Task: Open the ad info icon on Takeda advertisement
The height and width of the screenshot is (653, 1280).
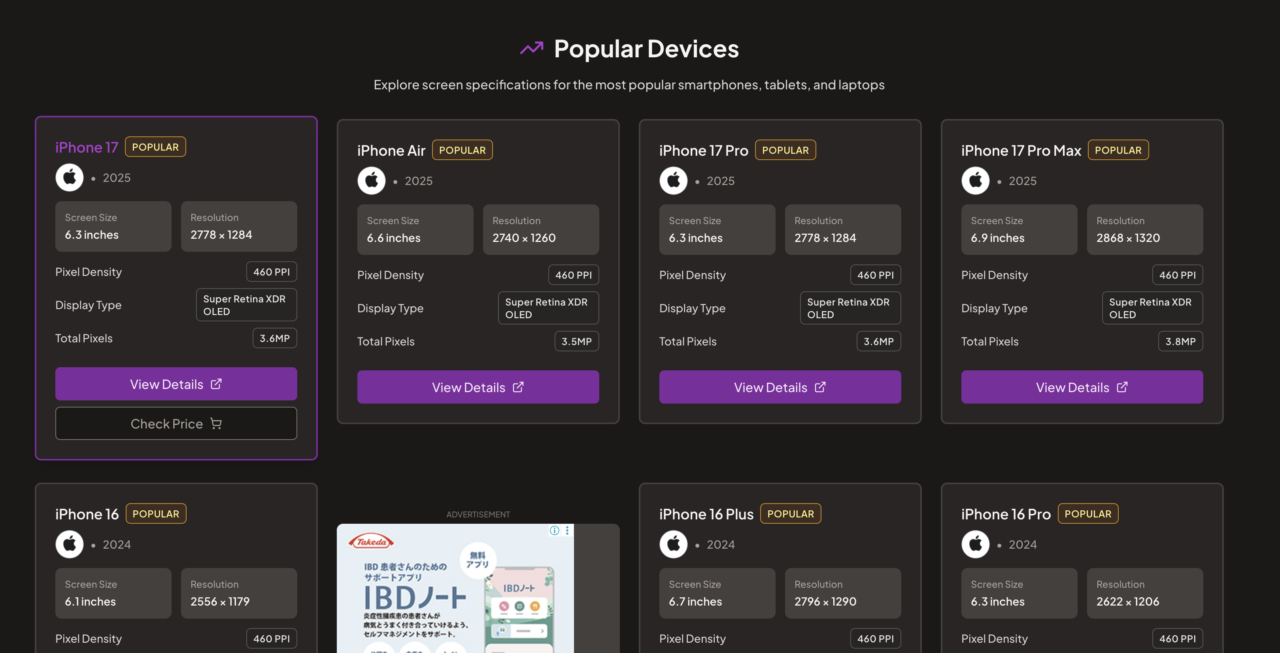Action: [555, 531]
